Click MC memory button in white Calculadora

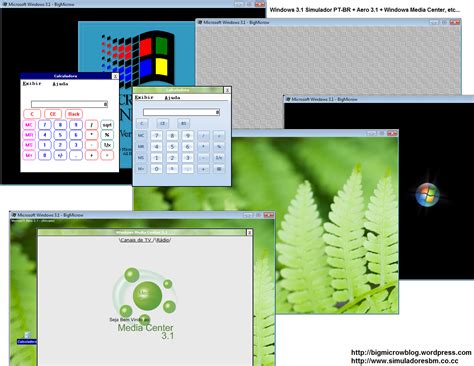click(29, 125)
